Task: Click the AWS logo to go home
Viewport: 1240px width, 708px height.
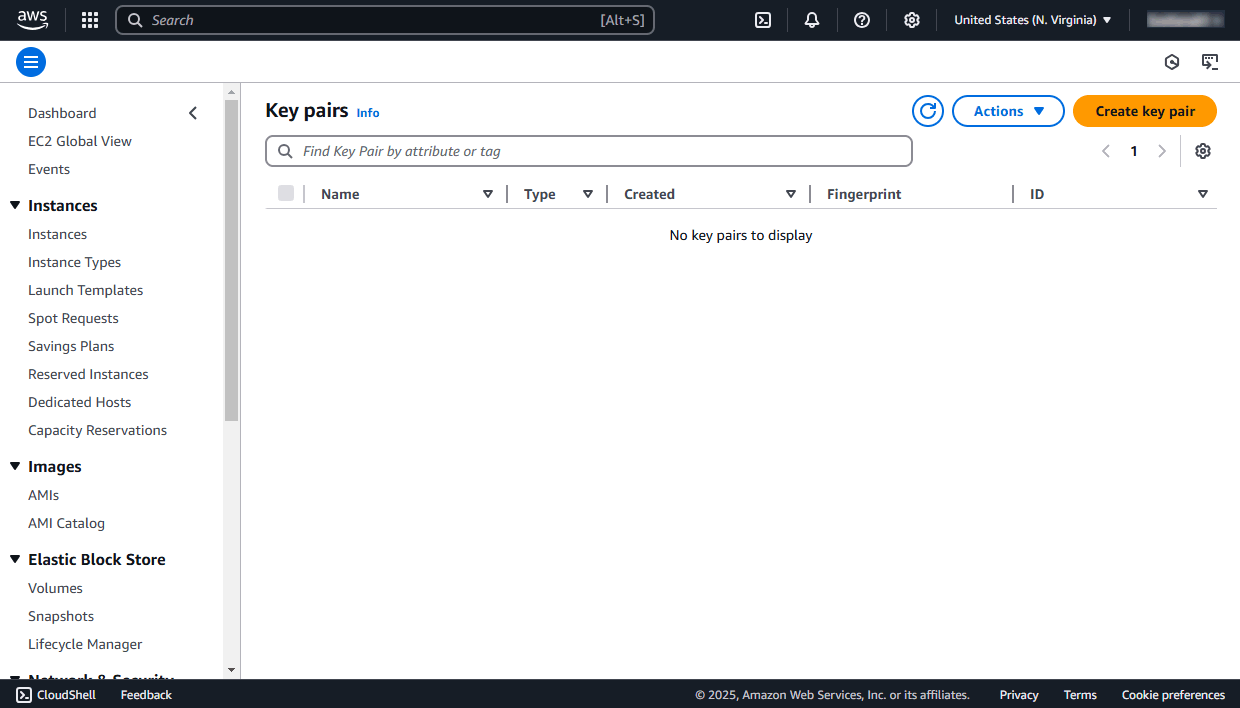Action: [32, 19]
